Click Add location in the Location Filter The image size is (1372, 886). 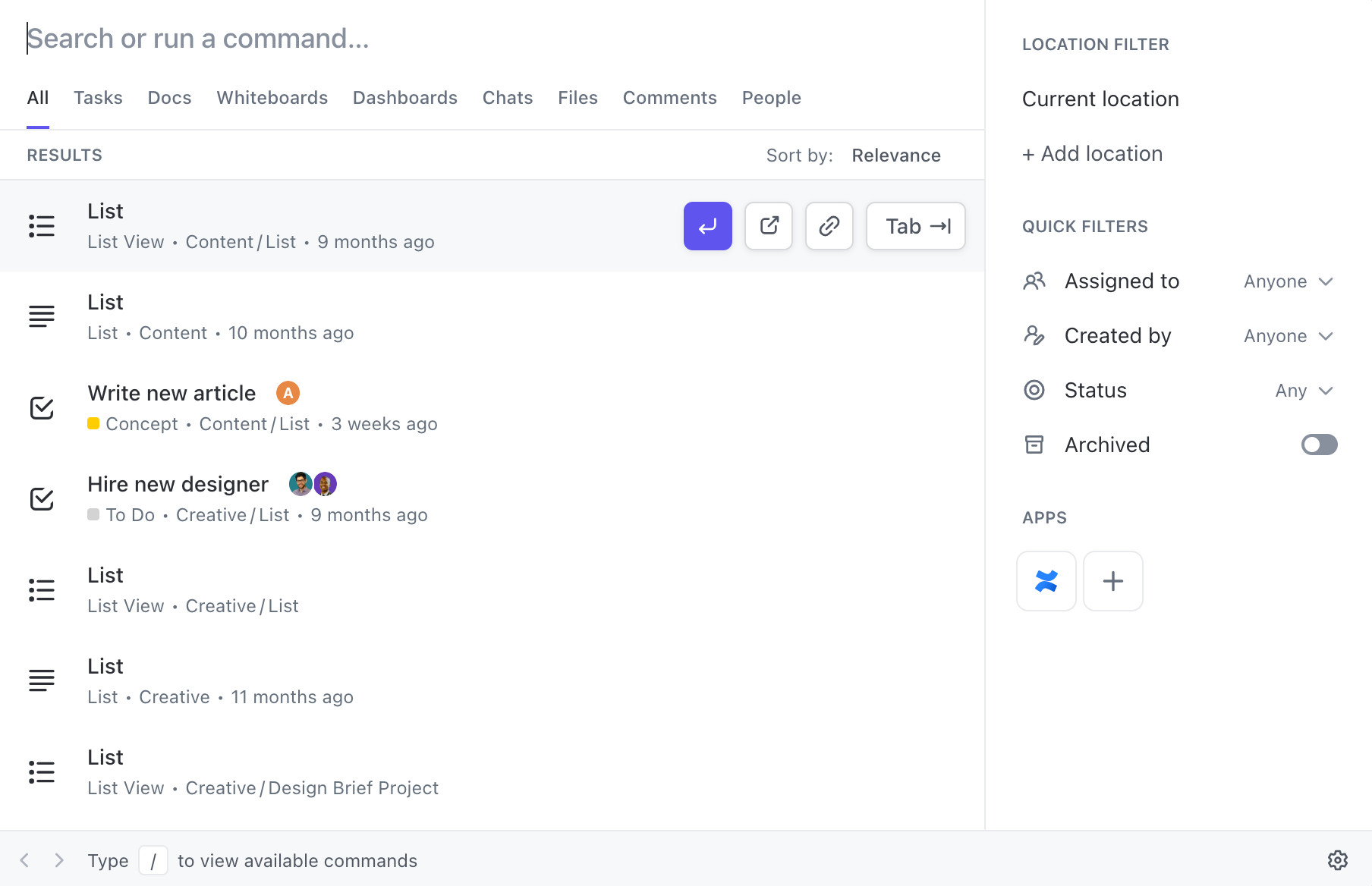(x=1092, y=153)
